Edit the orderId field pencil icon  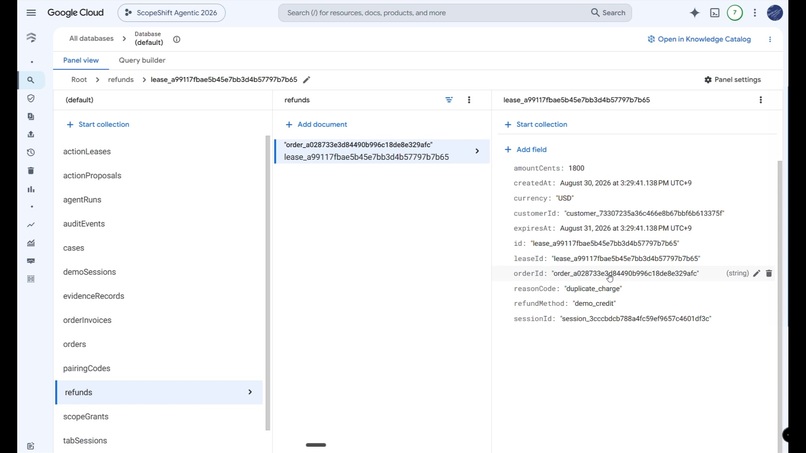point(757,274)
